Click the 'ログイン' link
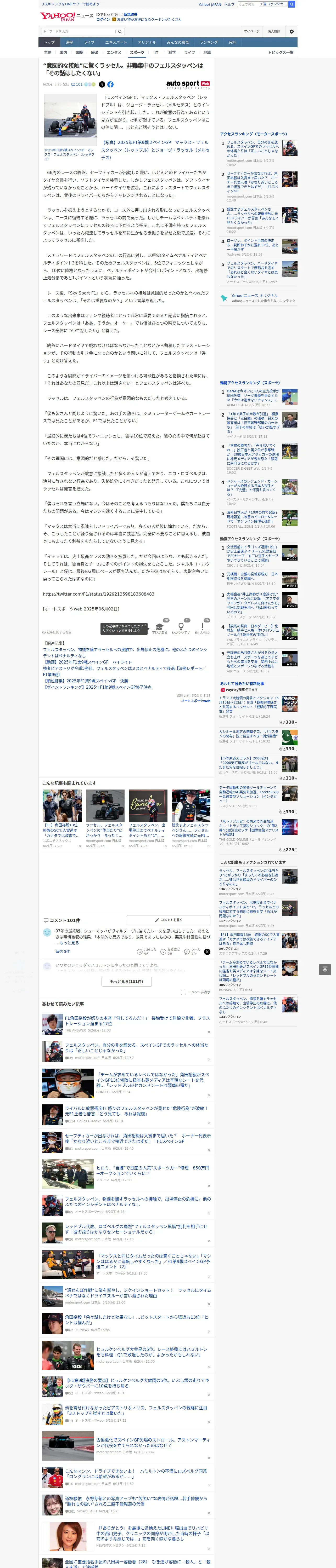The width and height of the screenshot is (336, 1568). coord(103,20)
